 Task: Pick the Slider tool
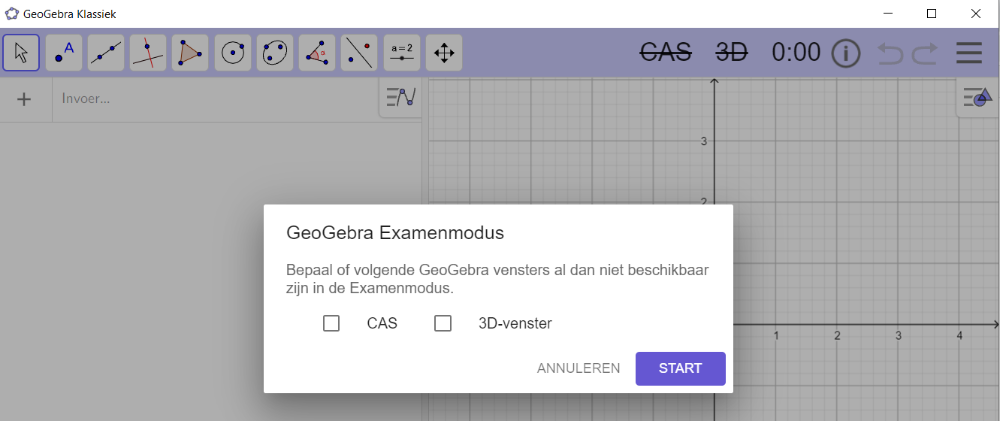click(402, 52)
